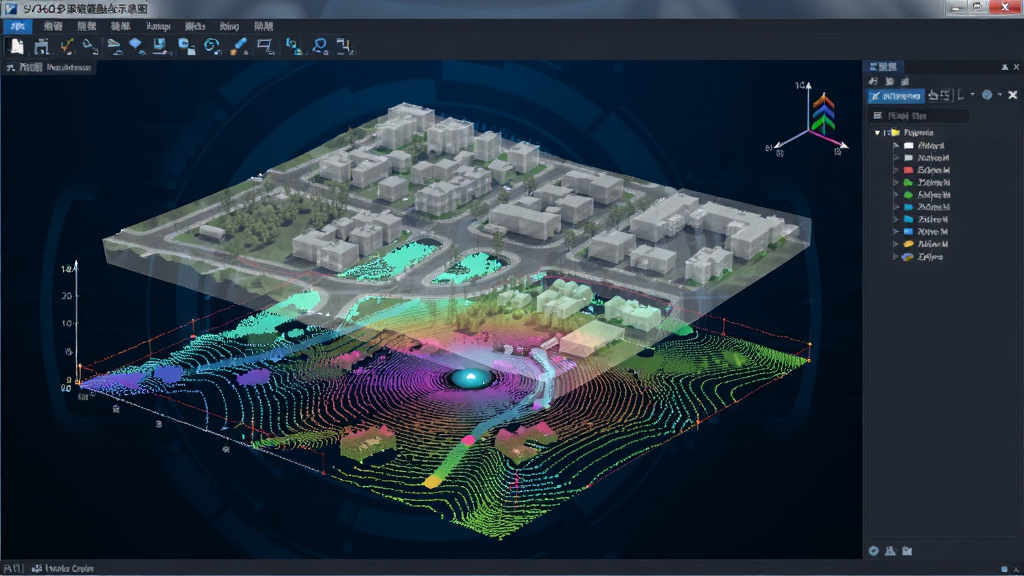Click the 3D orientation axis gizmo in viewport

(x=810, y=121)
